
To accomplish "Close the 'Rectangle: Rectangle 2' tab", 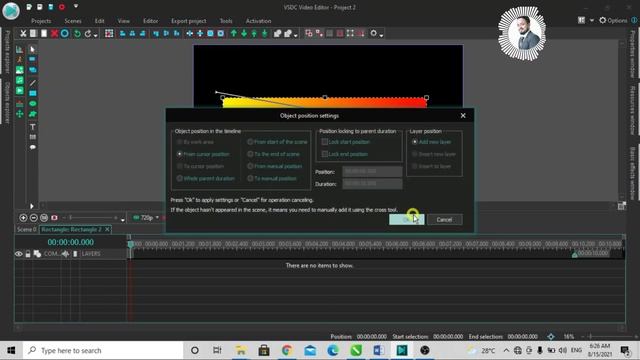I will point(107,229).
